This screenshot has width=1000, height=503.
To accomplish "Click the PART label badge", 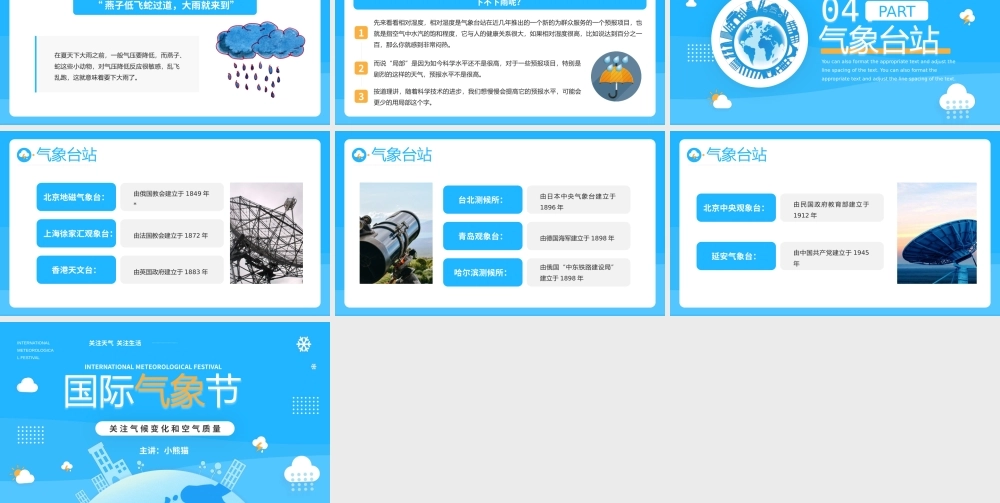I will tap(897, 11).
